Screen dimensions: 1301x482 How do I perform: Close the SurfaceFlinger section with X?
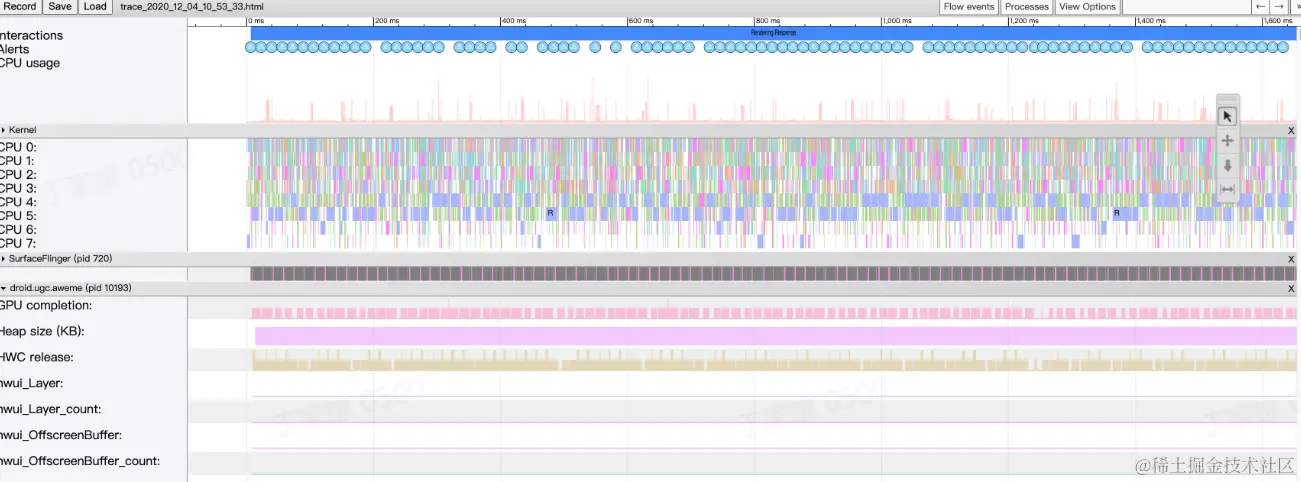[1291, 259]
